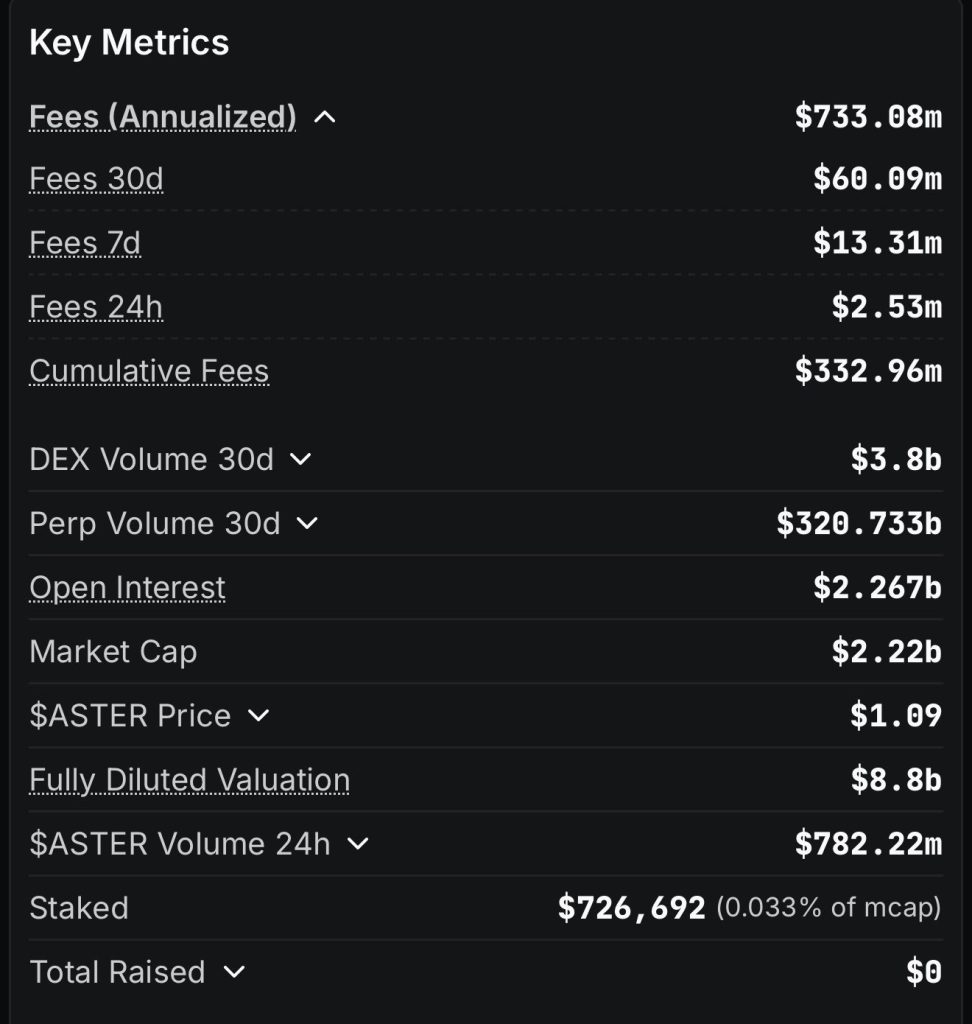Click the Key Metrics heading
This screenshot has width=972, height=1024.
pos(129,42)
